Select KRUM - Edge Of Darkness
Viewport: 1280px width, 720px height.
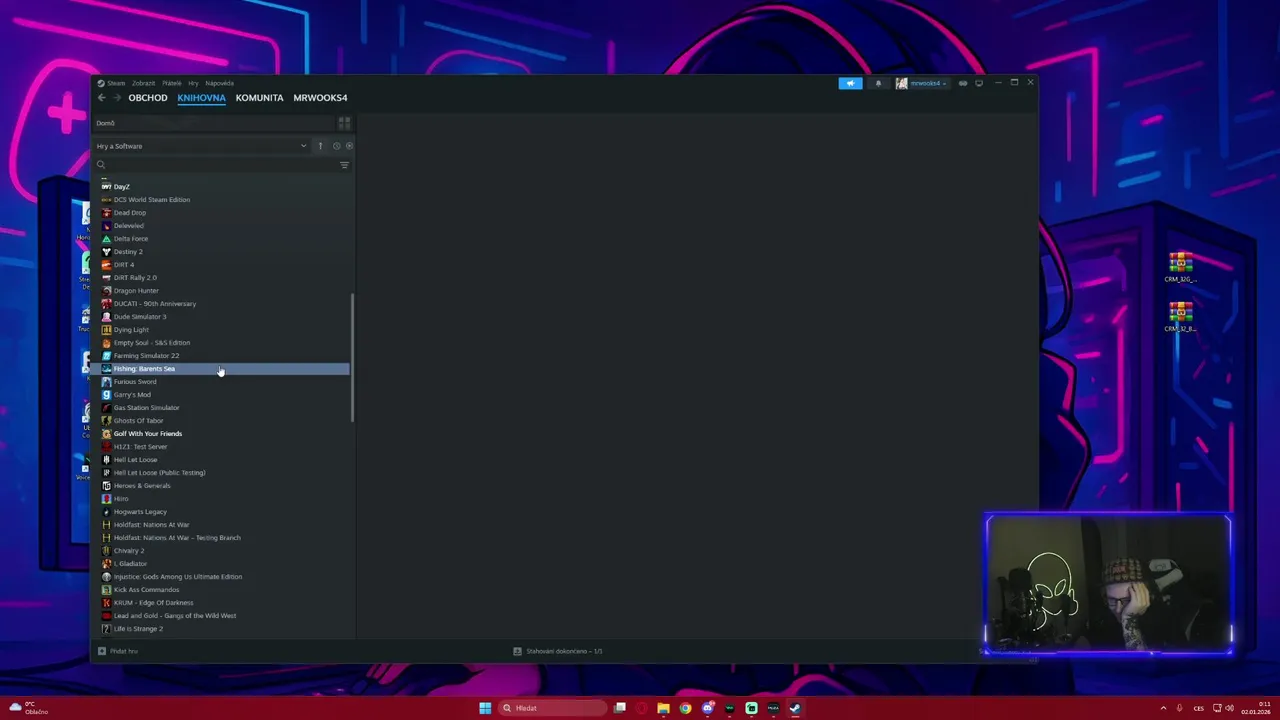click(x=153, y=603)
